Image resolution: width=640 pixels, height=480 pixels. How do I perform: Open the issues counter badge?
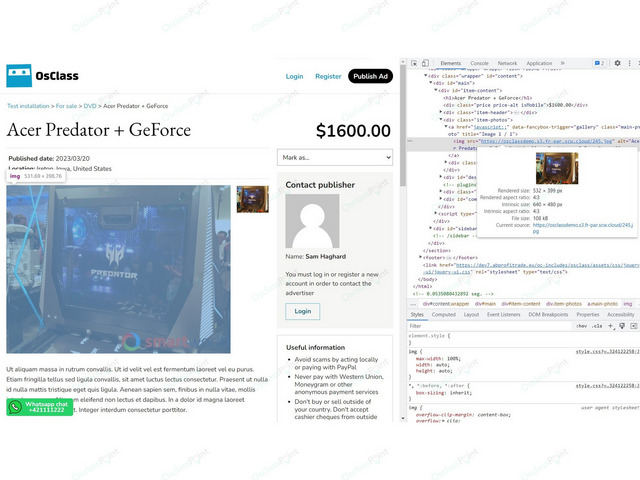pyautogui.click(x=599, y=63)
